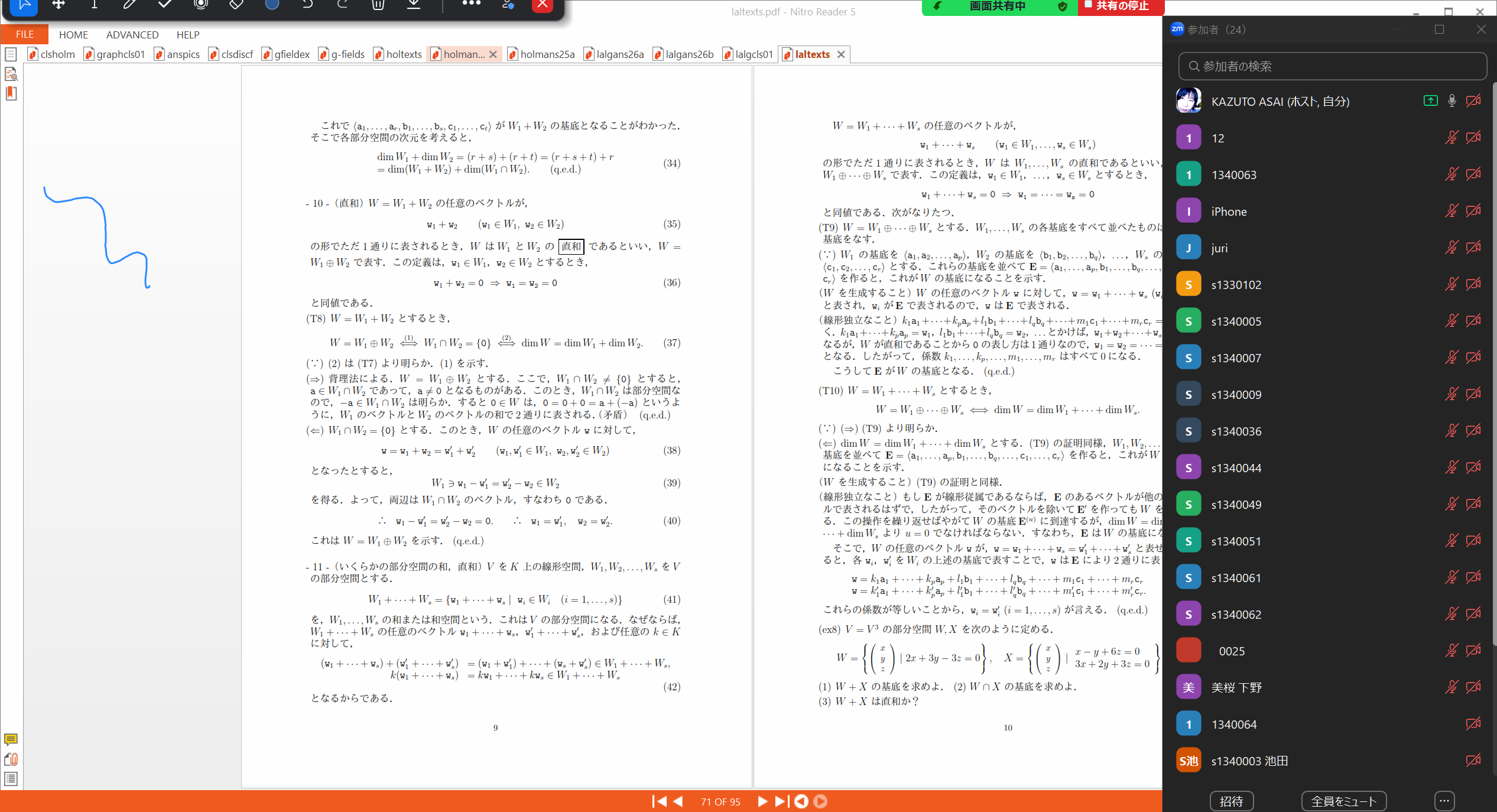The height and width of the screenshot is (812, 1497).
Task: Undo the last annotation
Action: coord(307,5)
